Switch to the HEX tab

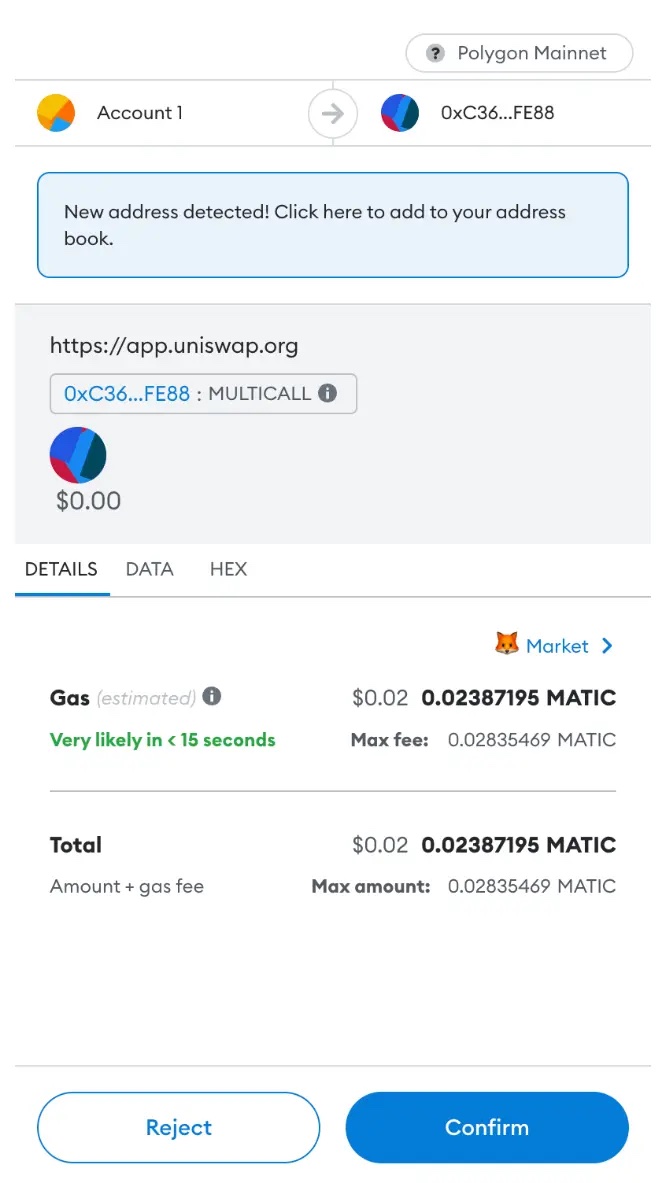[228, 569]
